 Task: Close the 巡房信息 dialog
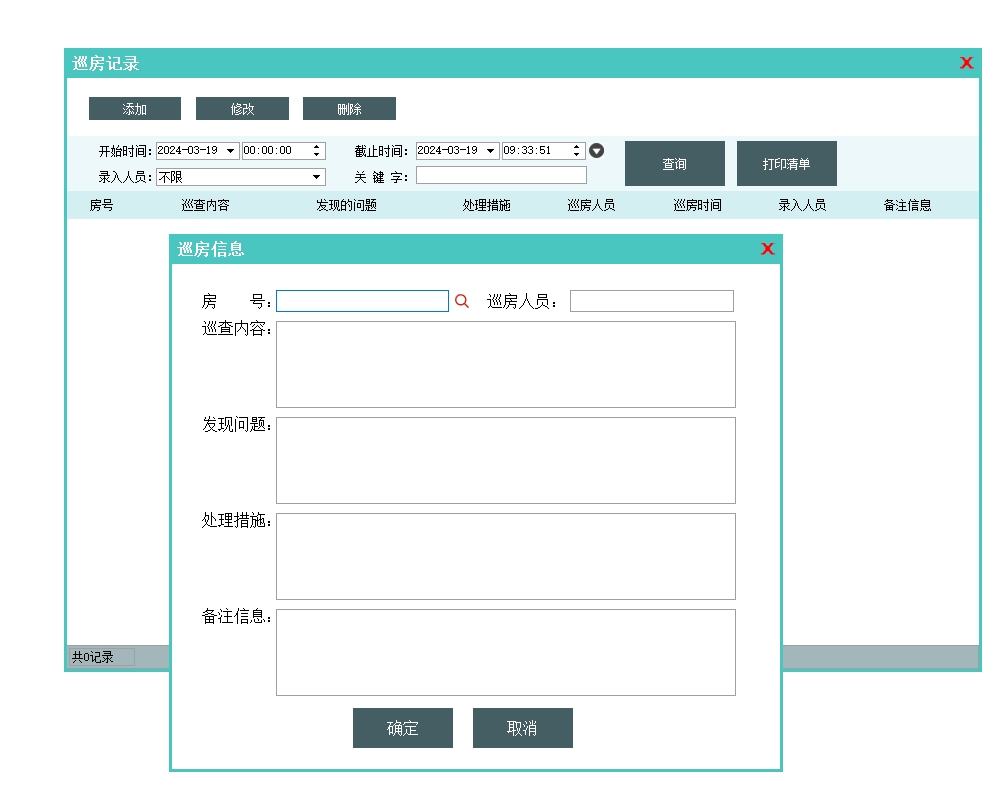pos(767,249)
